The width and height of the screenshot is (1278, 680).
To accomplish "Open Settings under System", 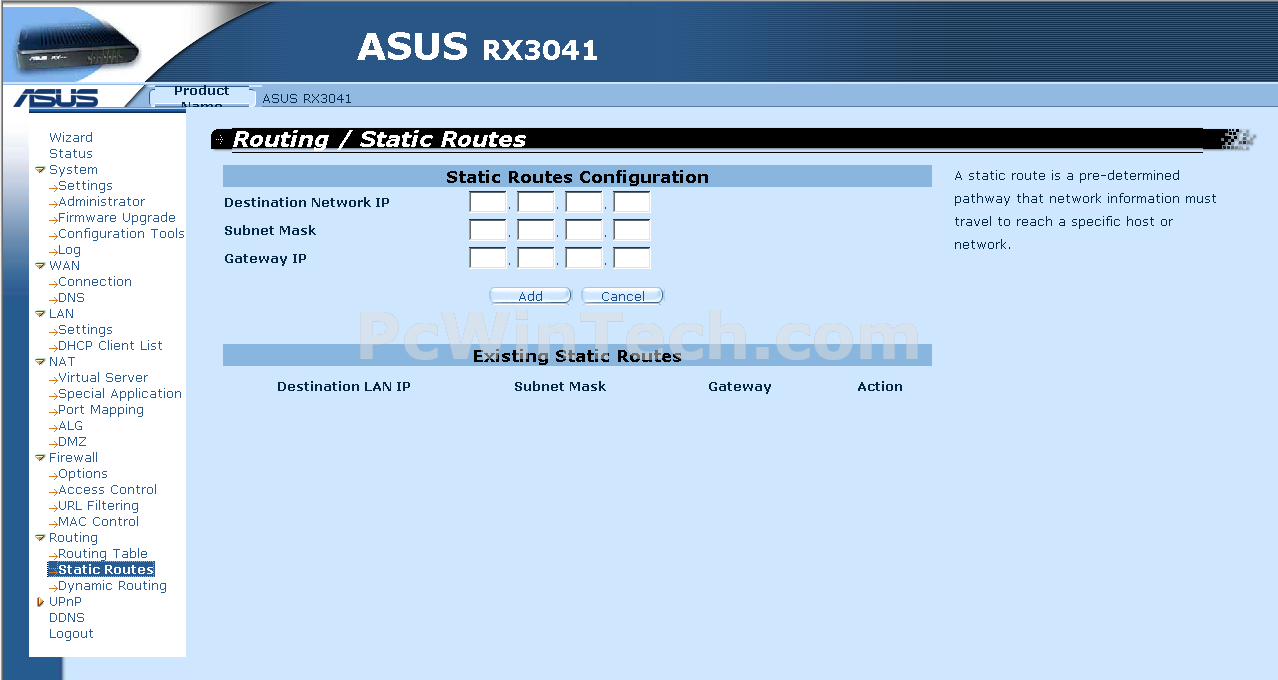I will [x=85, y=186].
